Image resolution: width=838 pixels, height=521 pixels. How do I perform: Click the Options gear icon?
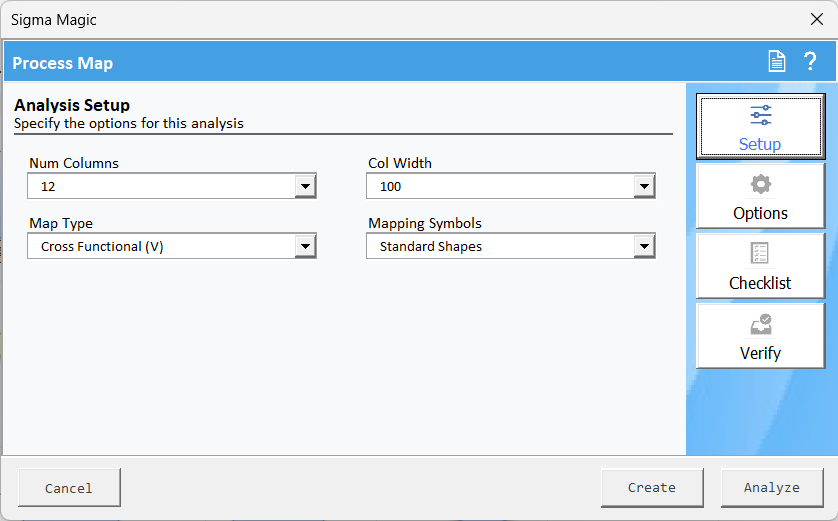tap(760, 185)
